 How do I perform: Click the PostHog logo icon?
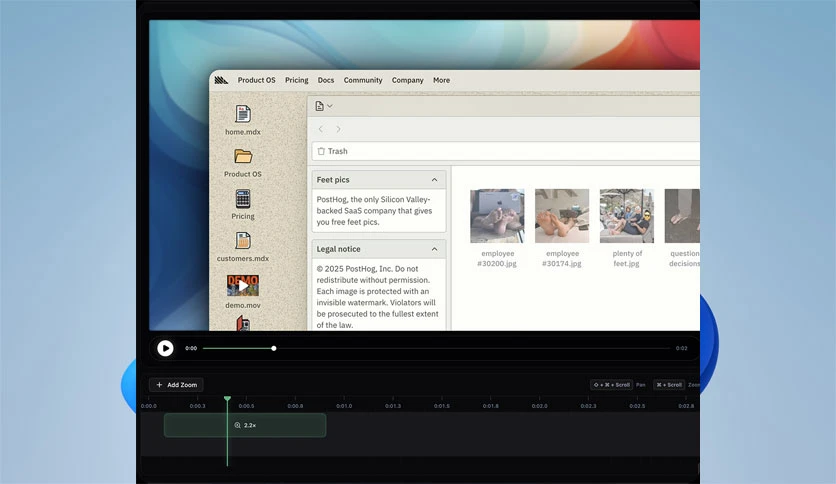click(221, 80)
